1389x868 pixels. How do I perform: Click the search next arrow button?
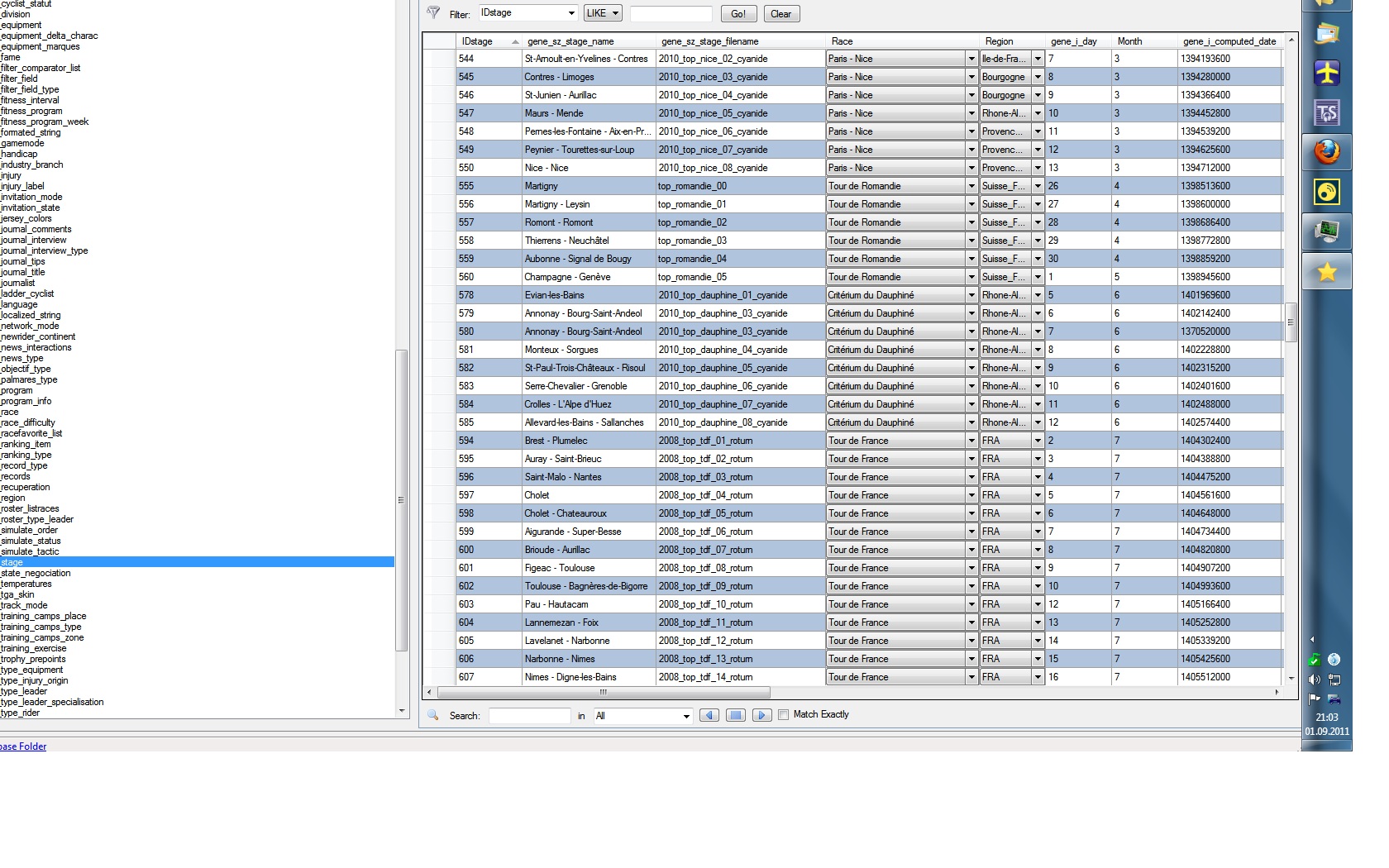point(761,715)
